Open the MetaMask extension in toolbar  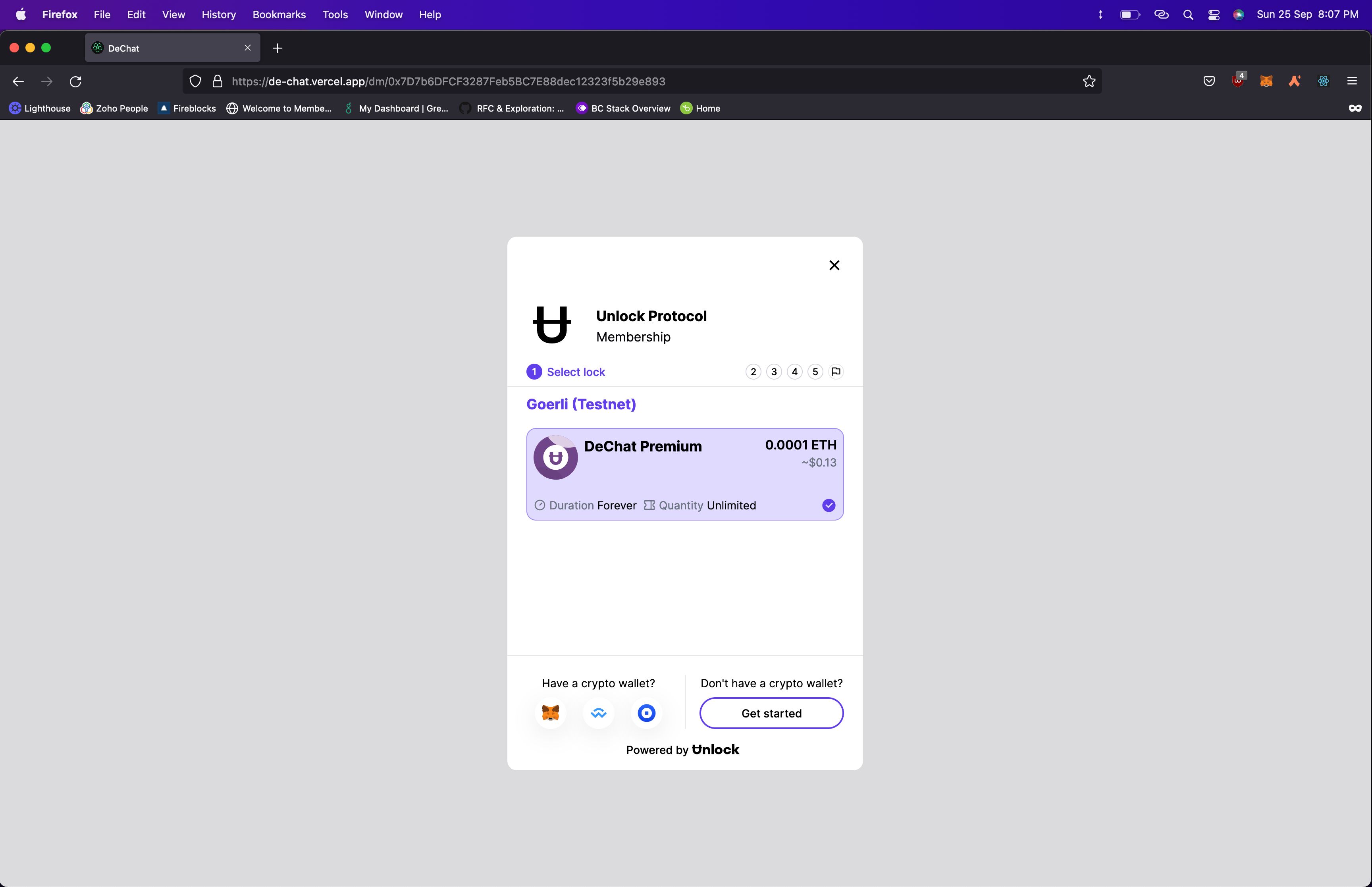click(1266, 81)
